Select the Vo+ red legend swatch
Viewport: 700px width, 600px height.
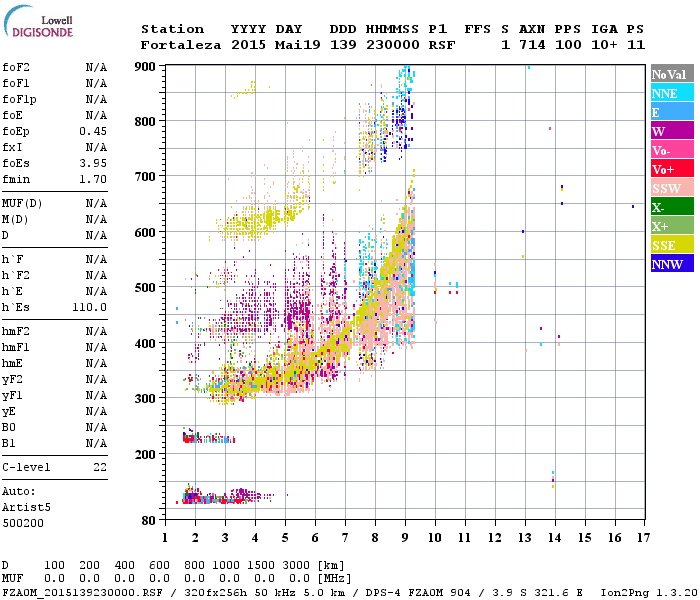(x=672, y=169)
